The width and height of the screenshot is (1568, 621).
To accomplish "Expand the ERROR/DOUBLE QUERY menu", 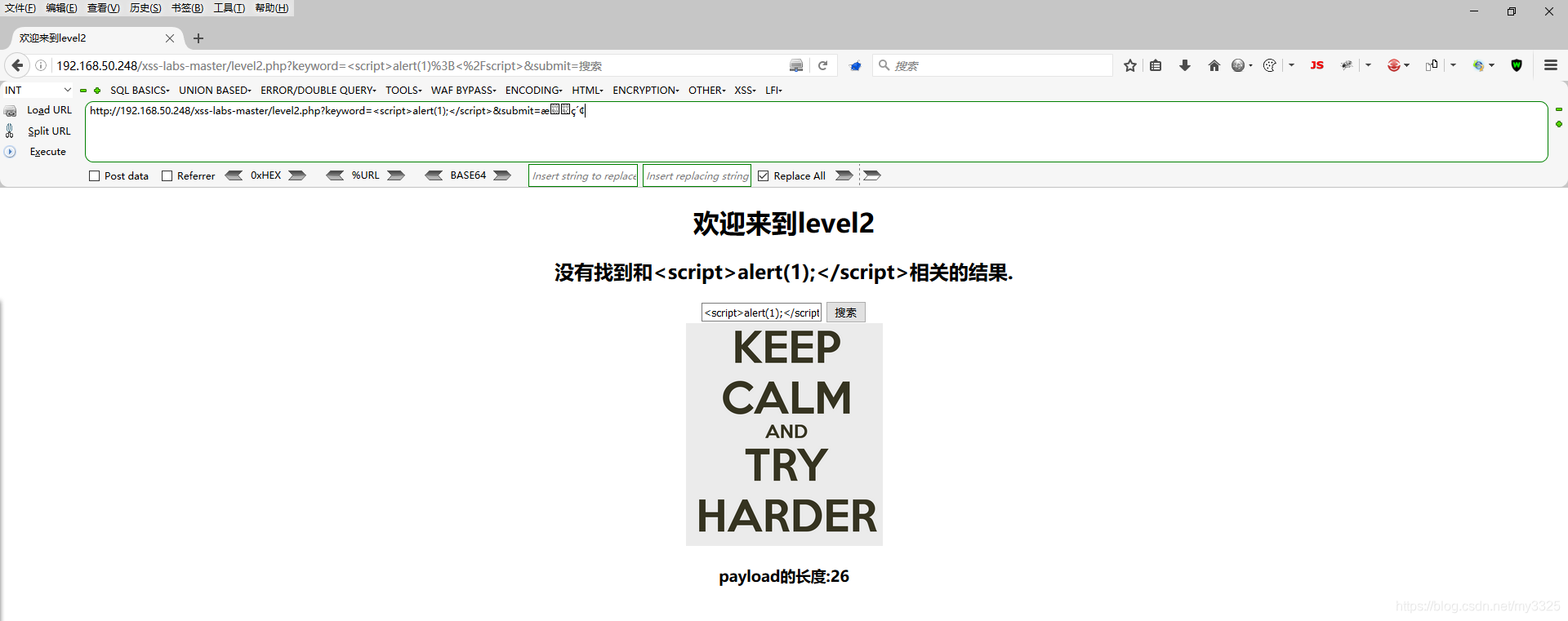I will tap(318, 91).
